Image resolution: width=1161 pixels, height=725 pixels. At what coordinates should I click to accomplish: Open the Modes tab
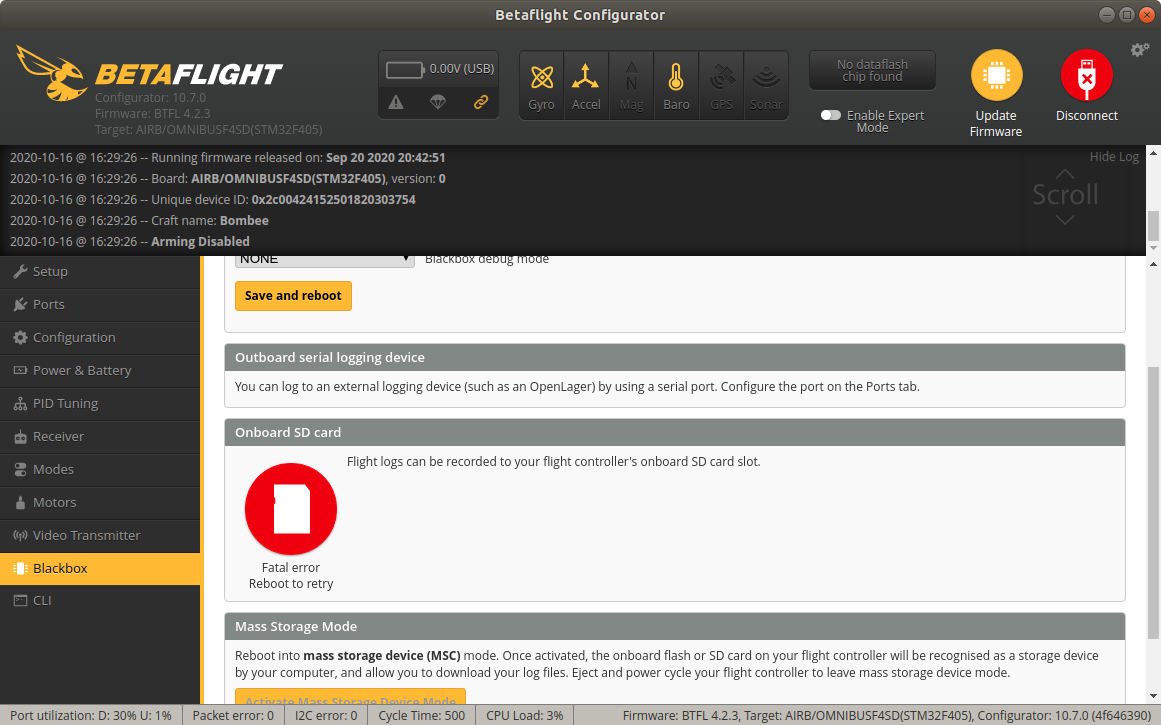pos(100,470)
